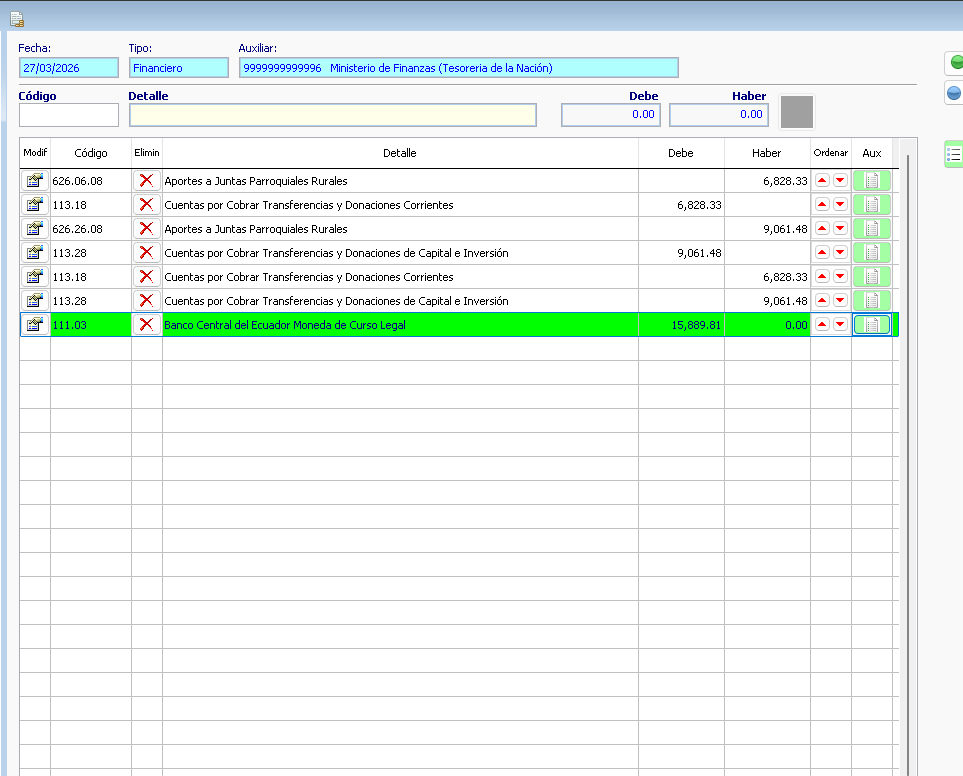Select the Tipo field showing Financiero
Screen dimensions: 963x776
tap(179, 68)
